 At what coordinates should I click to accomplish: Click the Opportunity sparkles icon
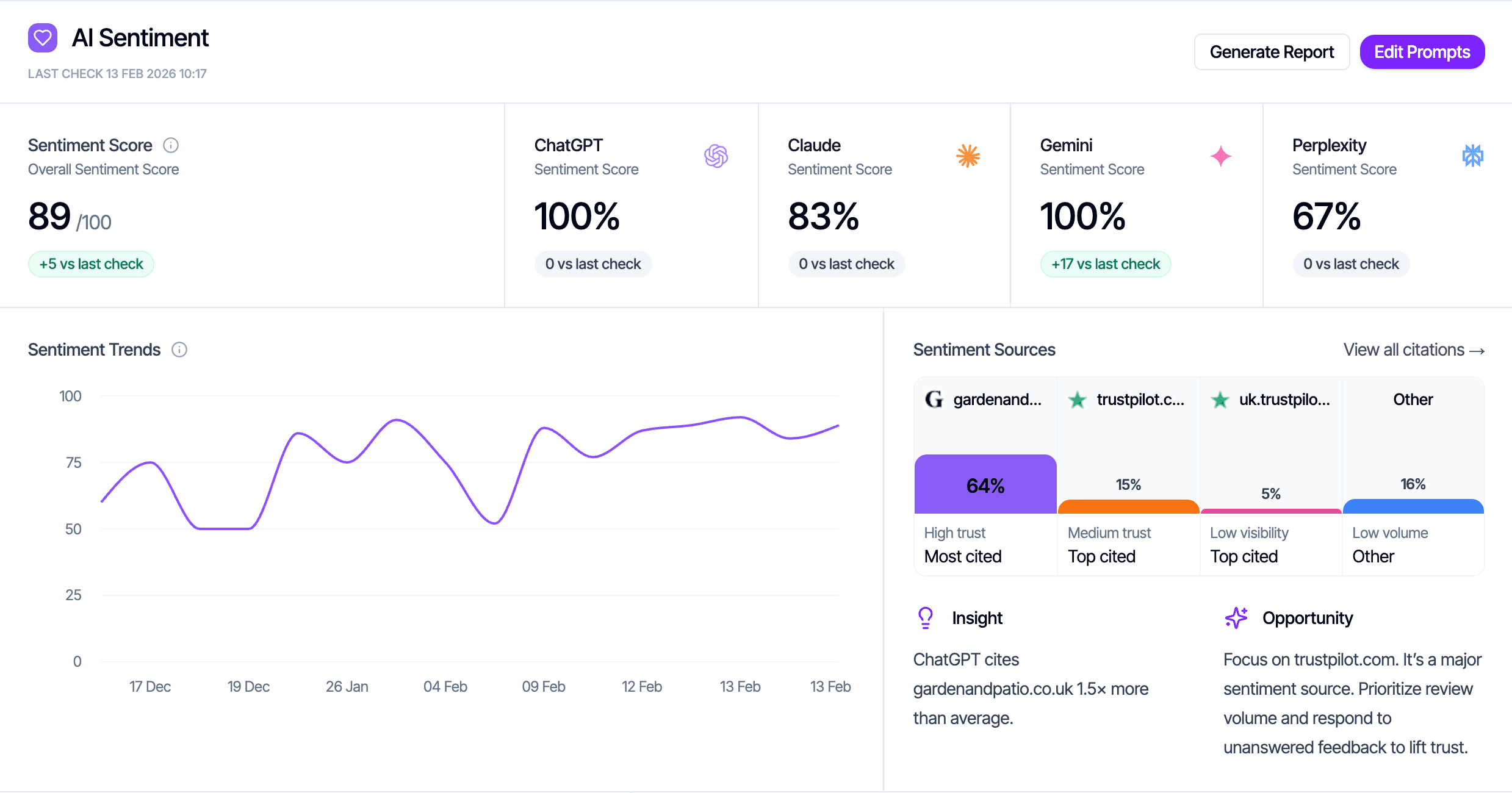click(1236, 617)
